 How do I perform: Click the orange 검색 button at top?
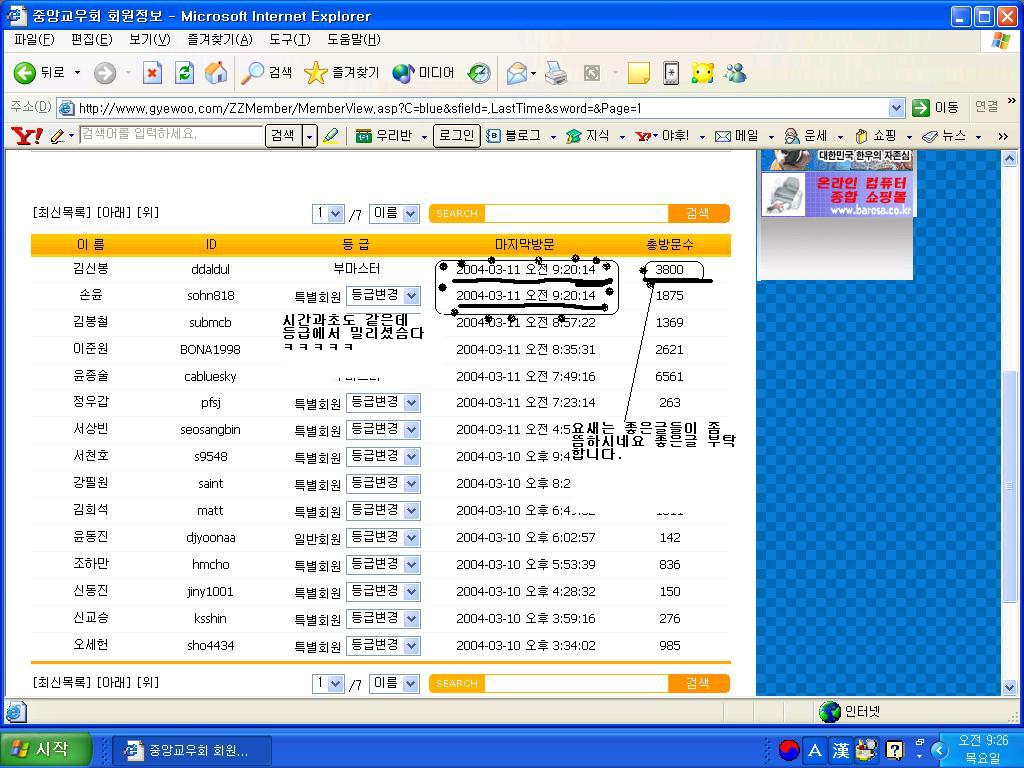coord(698,213)
